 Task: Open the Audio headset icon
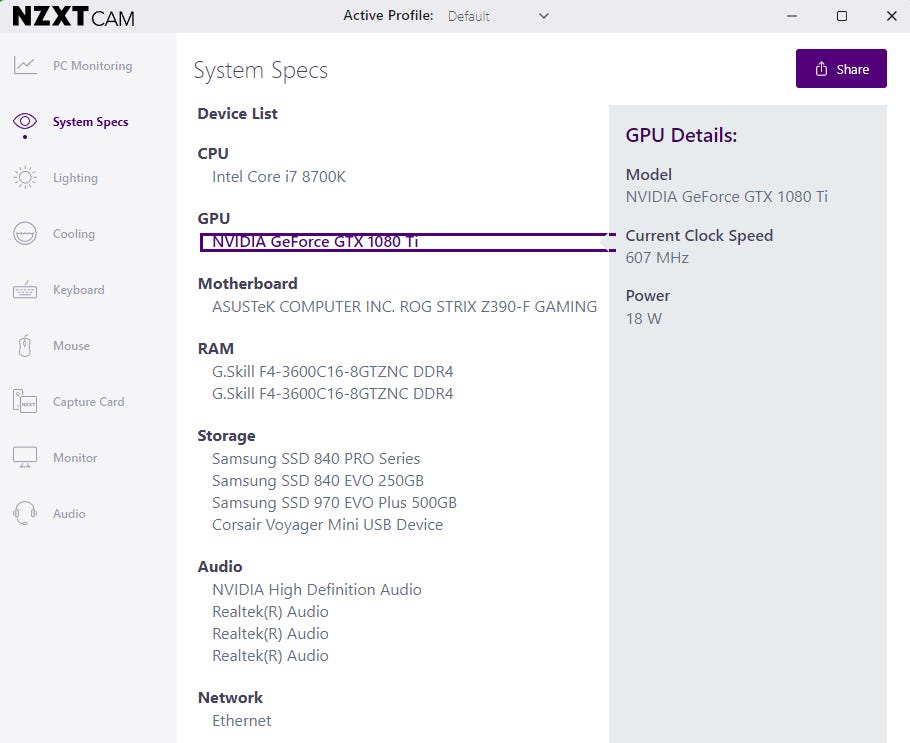pyautogui.click(x=25, y=514)
